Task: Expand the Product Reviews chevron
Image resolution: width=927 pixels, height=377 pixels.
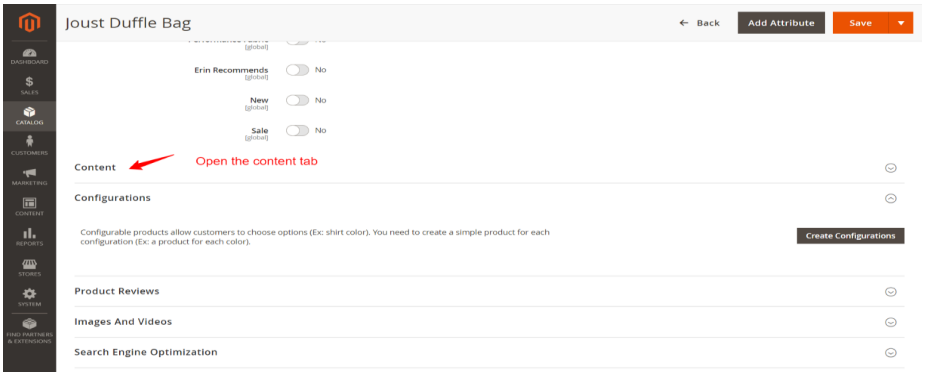Action: (890, 291)
